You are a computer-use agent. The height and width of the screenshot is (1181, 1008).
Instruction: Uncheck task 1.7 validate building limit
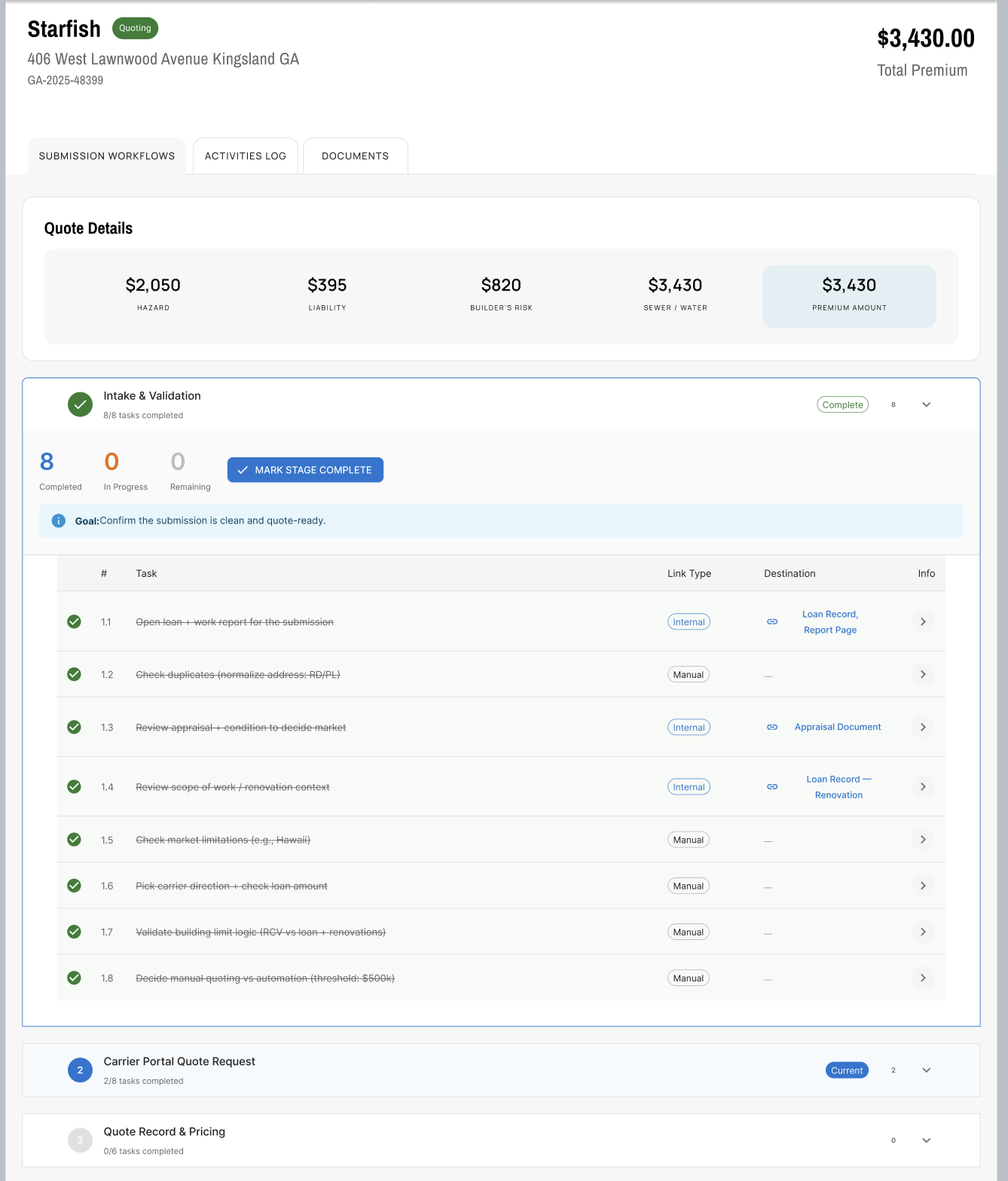[x=74, y=932]
